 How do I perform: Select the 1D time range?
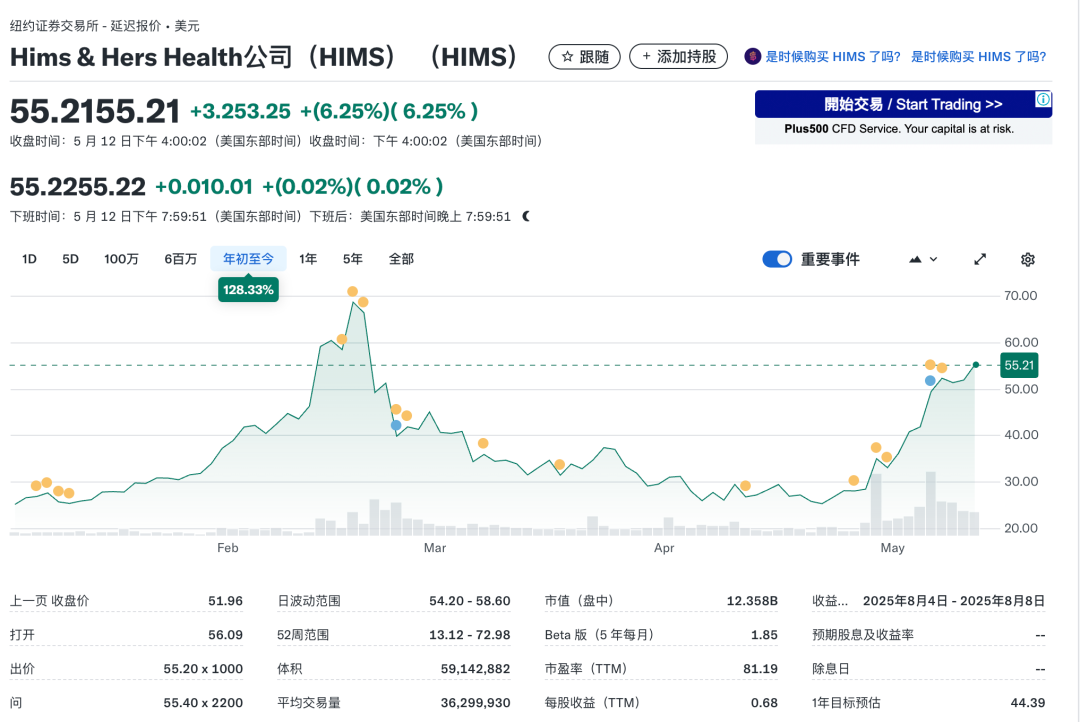(x=29, y=259)
